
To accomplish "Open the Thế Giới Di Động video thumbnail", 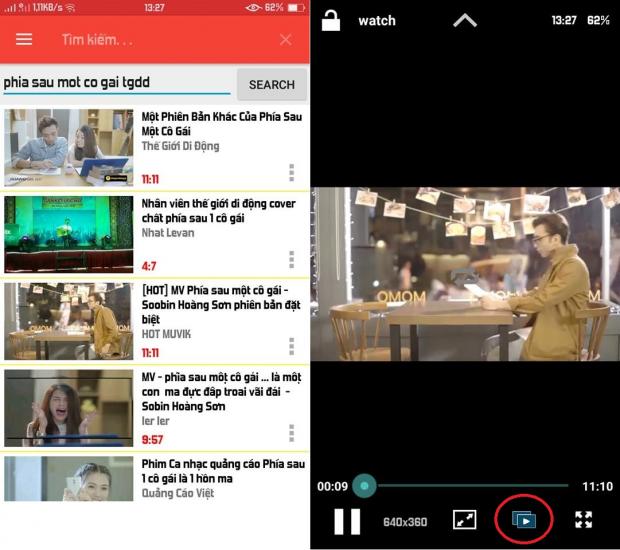I will (68, 148).
